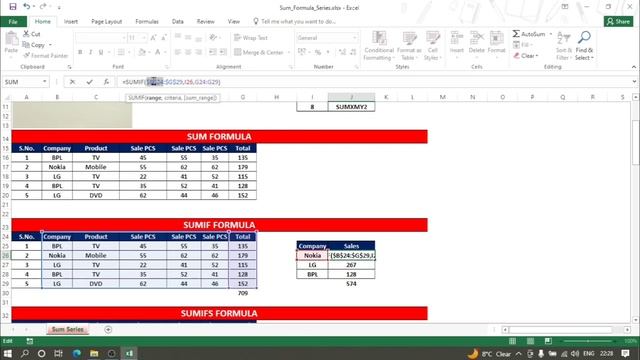Click the Delete cells icon
Image resolution: width=640 pixels, height=360 pixels.
point(476,38)
